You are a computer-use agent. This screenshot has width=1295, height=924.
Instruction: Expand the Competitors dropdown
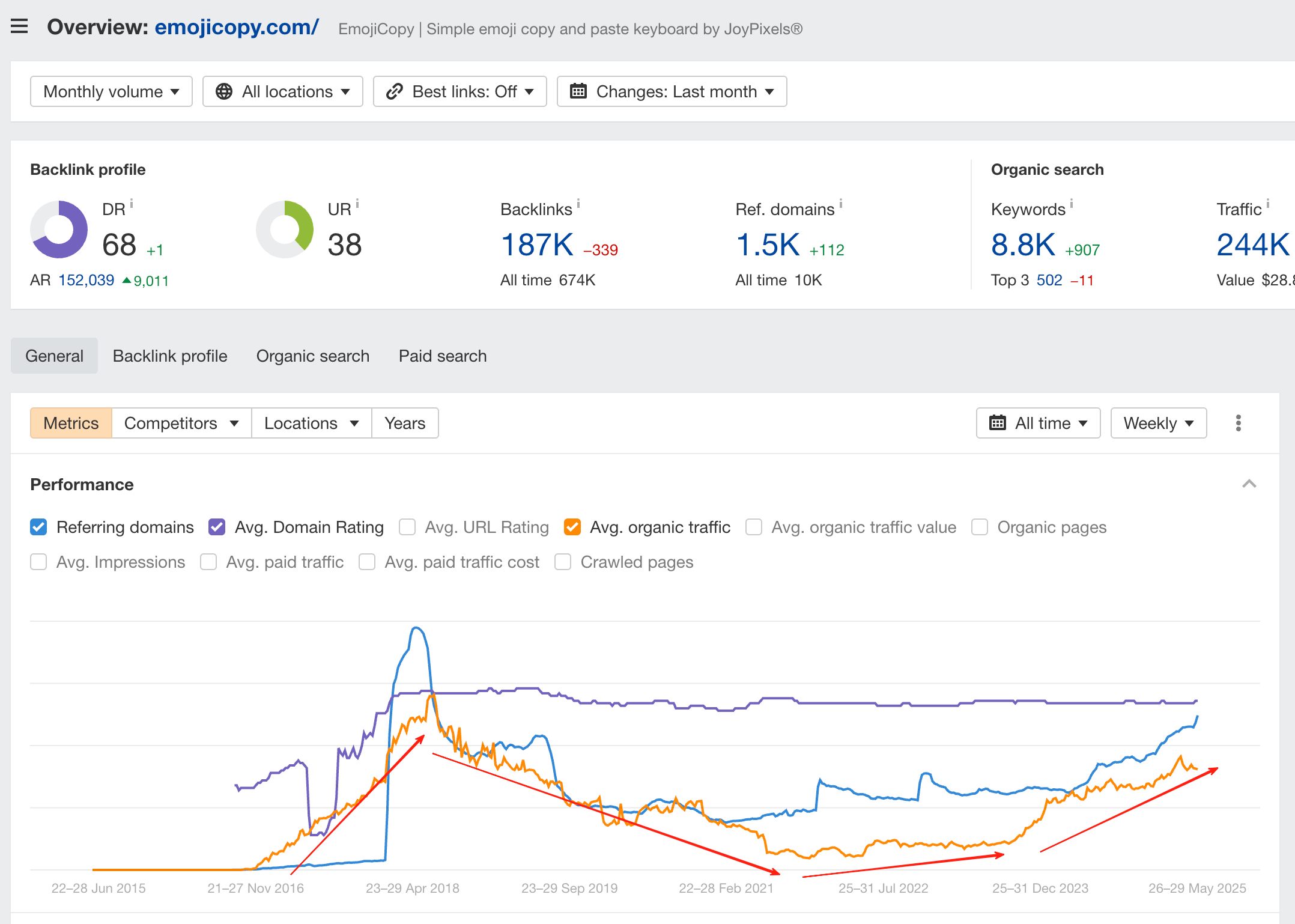click(x=181, y=423)
